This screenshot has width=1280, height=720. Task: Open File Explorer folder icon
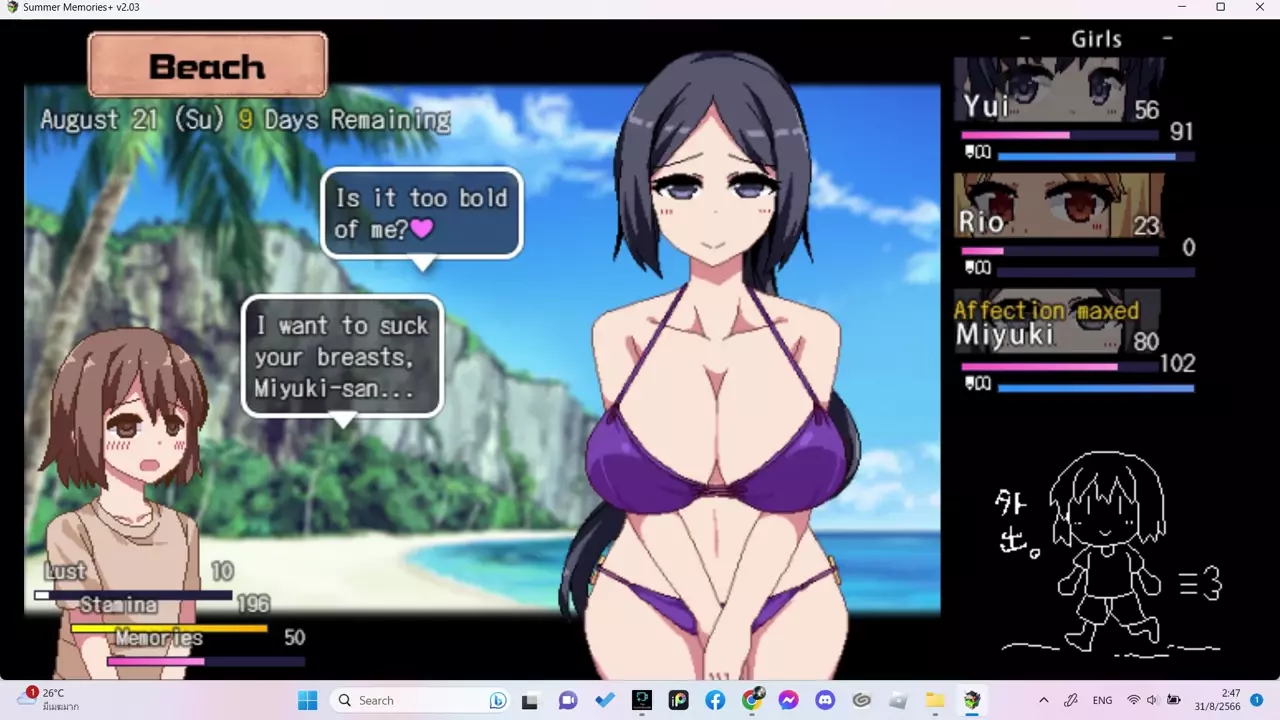(x=934, y=700)
